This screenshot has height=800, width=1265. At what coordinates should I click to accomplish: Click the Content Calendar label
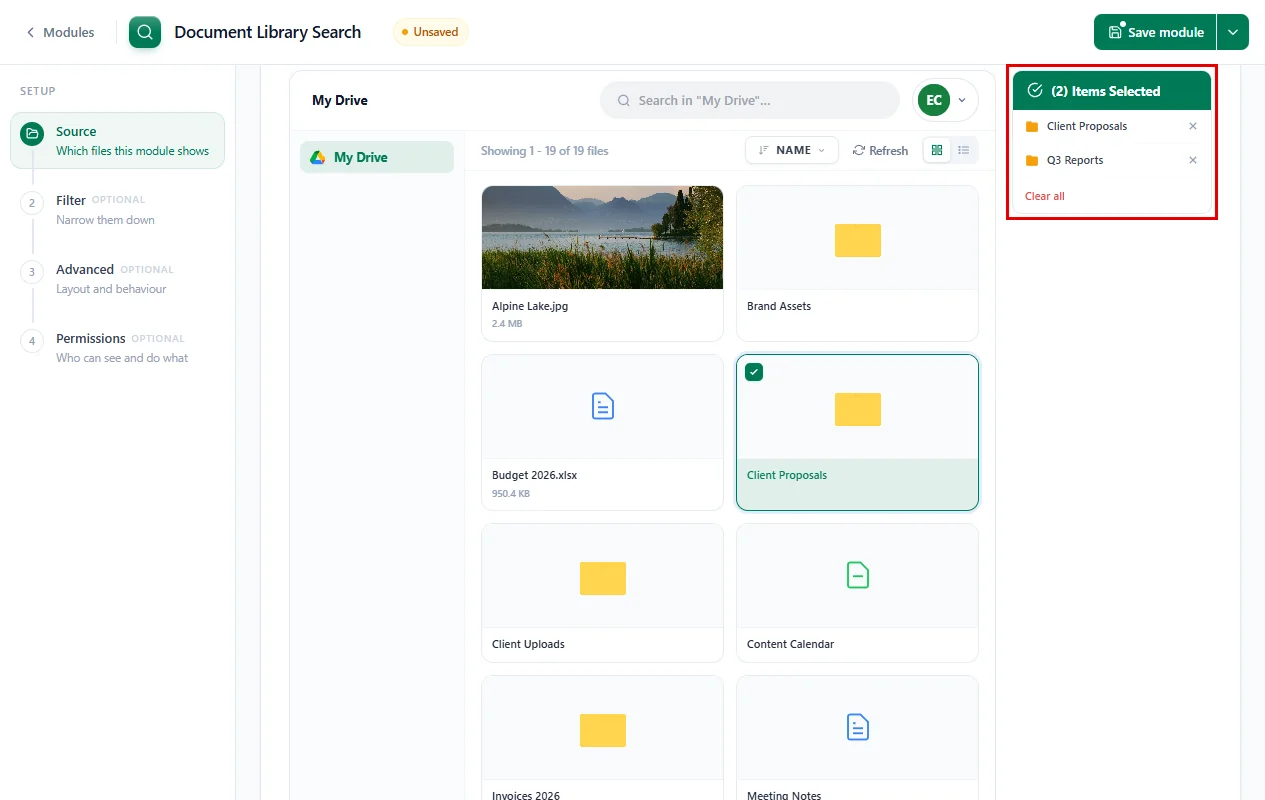(790, 644)
